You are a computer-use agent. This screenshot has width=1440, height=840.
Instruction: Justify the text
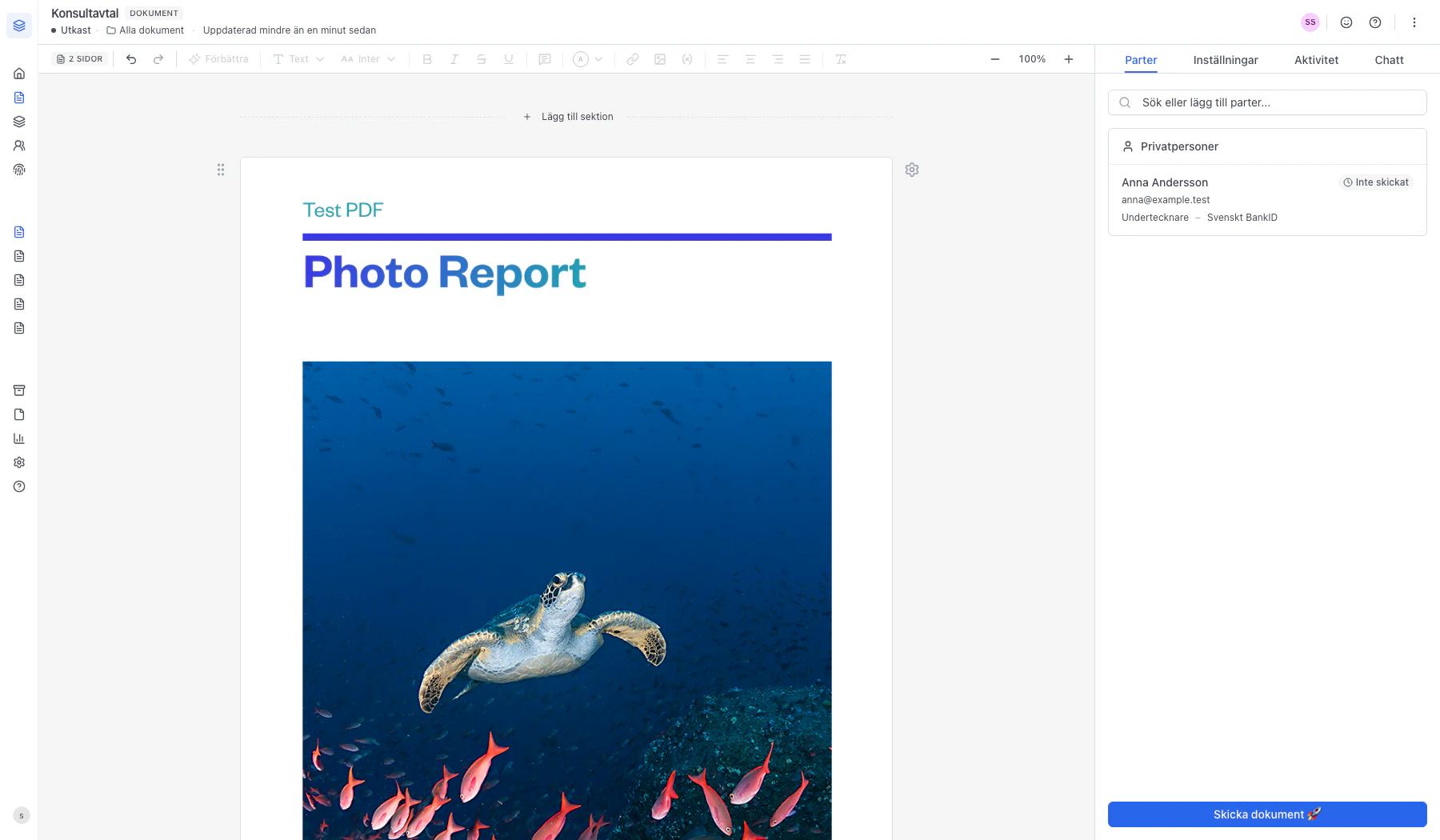pos(805,59)
